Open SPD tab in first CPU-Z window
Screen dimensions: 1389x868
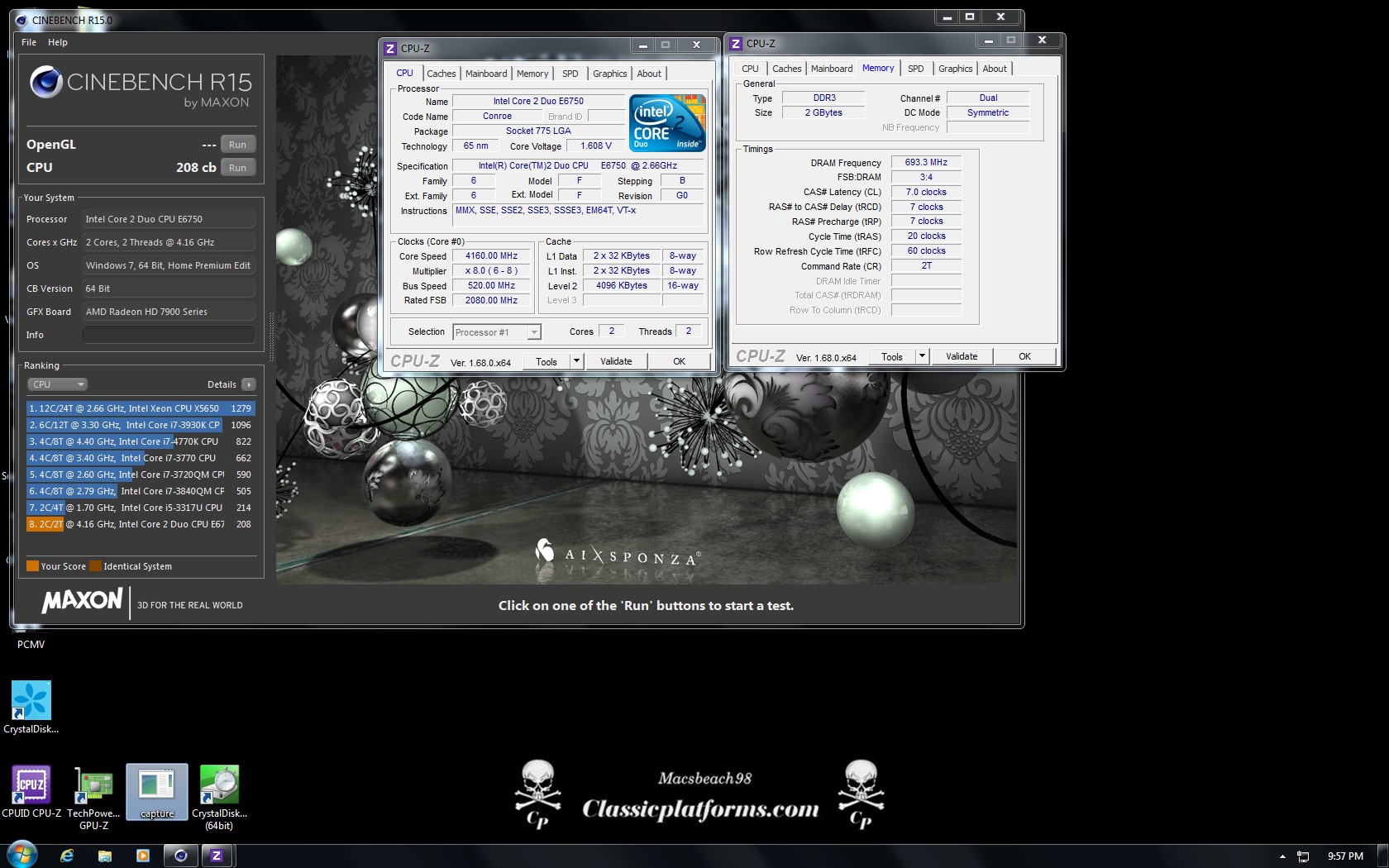(570, 74)
